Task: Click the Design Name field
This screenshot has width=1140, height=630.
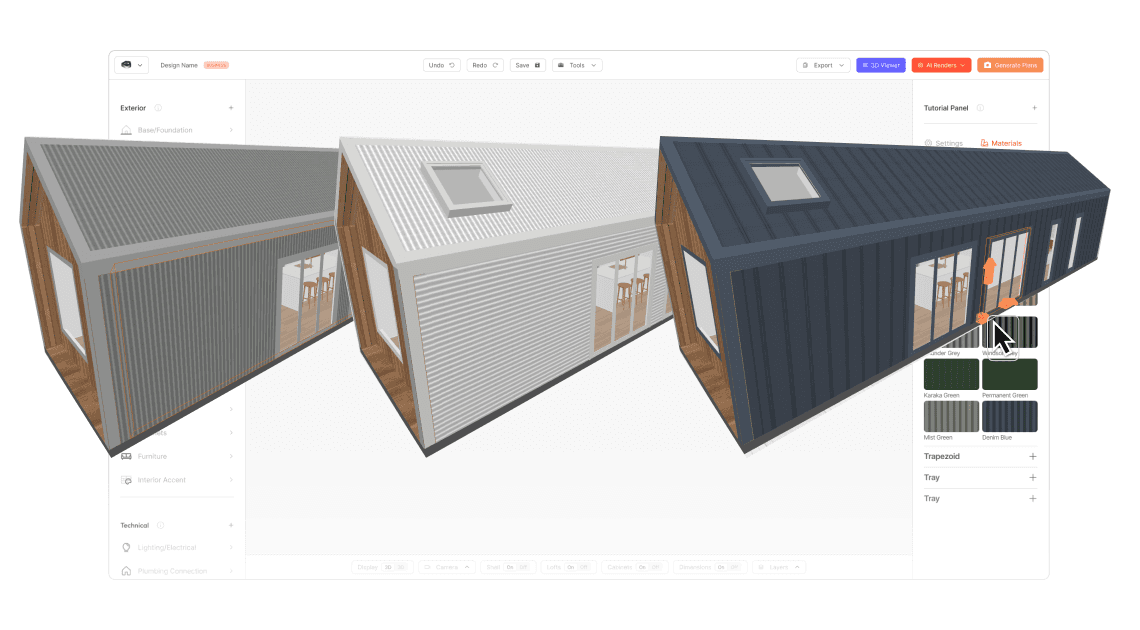Action: (180, 64)
